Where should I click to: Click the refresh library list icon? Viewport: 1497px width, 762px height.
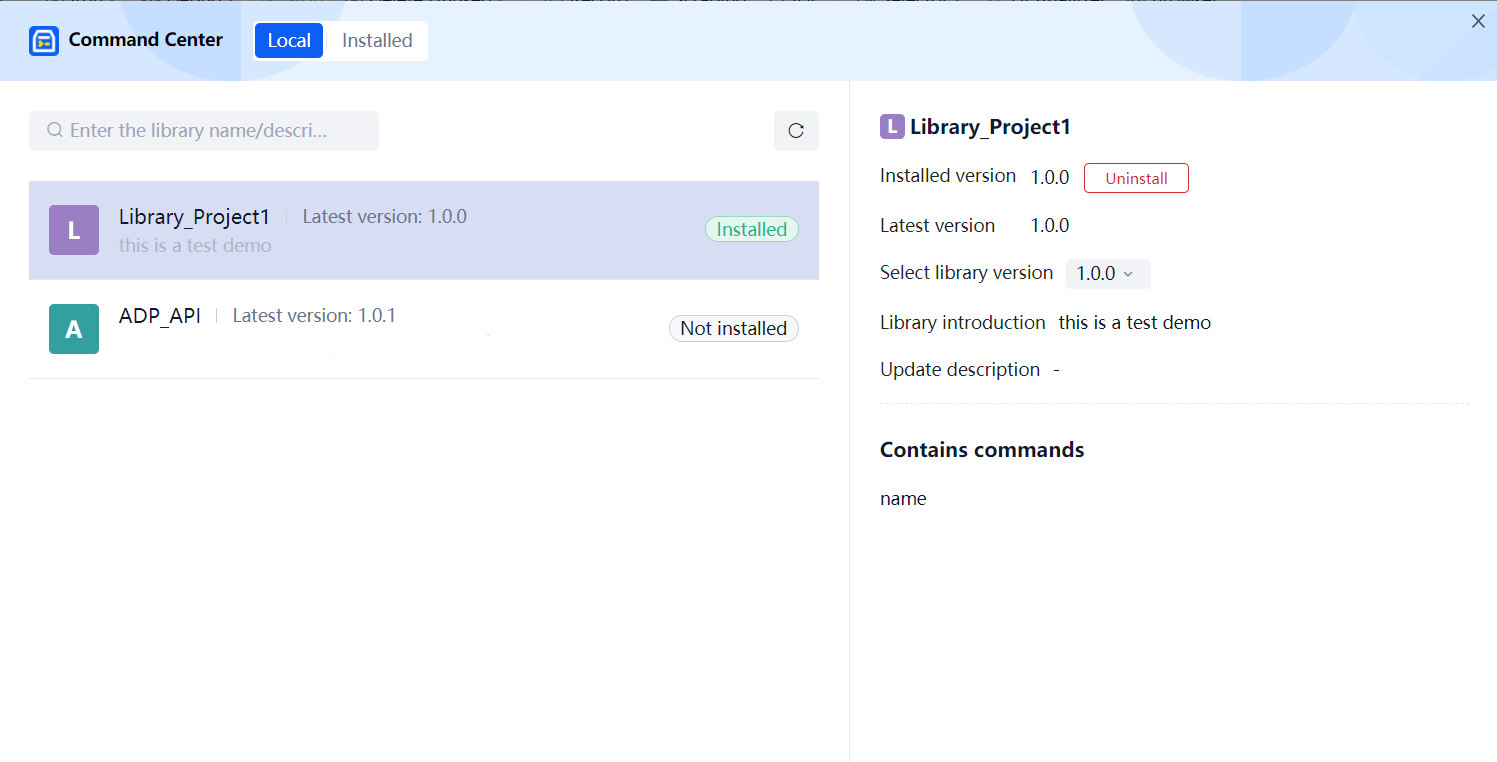tap(796, 131)
